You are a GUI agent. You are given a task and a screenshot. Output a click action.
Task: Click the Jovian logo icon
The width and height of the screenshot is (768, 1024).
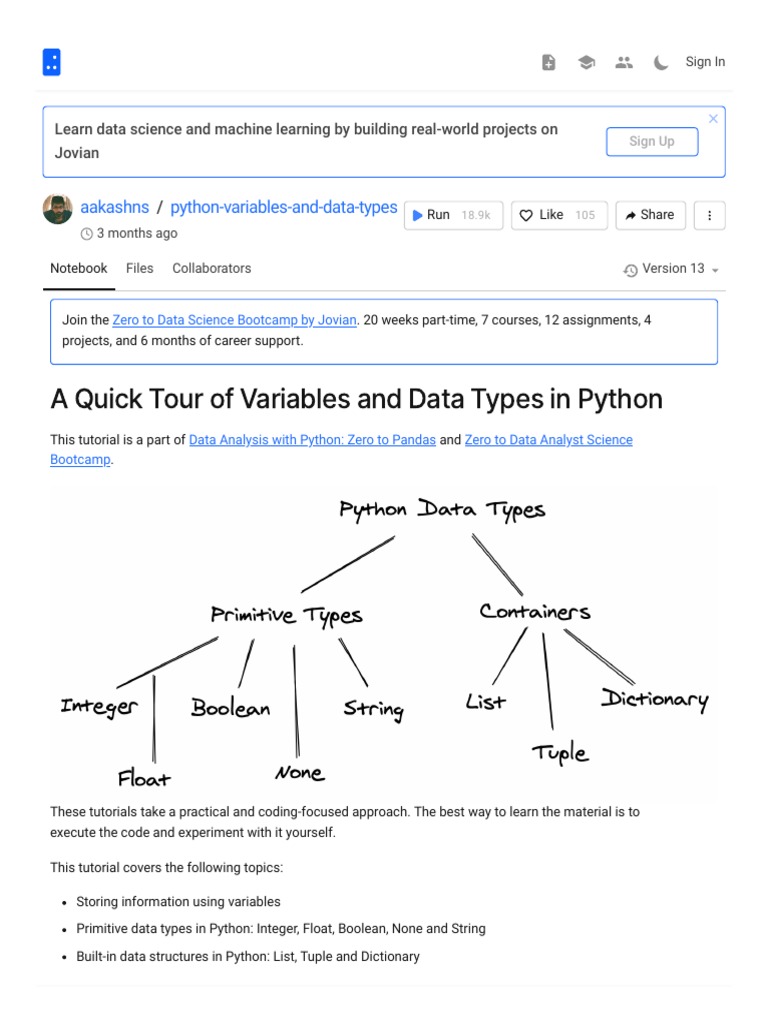pos(52,62)
